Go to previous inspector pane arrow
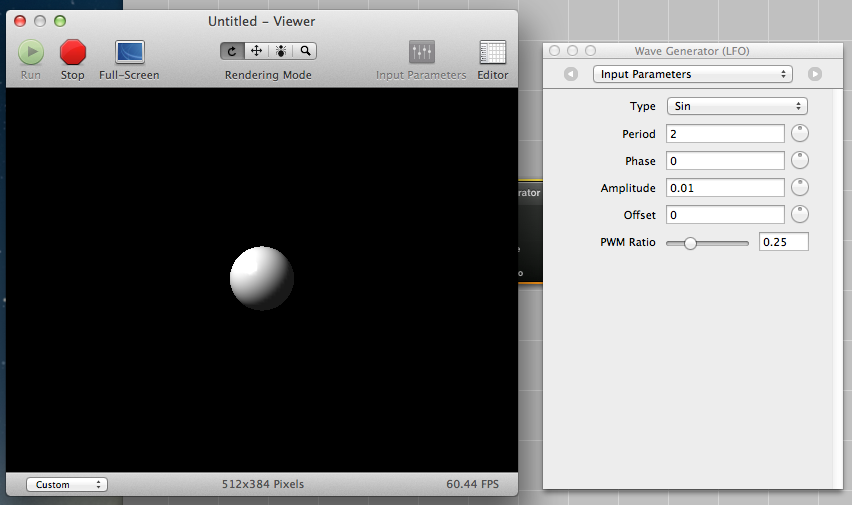The image size is (852, 505). [x=570, y=74]
